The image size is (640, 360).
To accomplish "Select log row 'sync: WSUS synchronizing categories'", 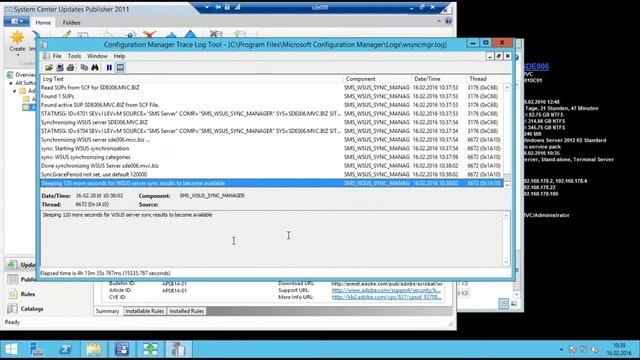I will pos(271,157).
